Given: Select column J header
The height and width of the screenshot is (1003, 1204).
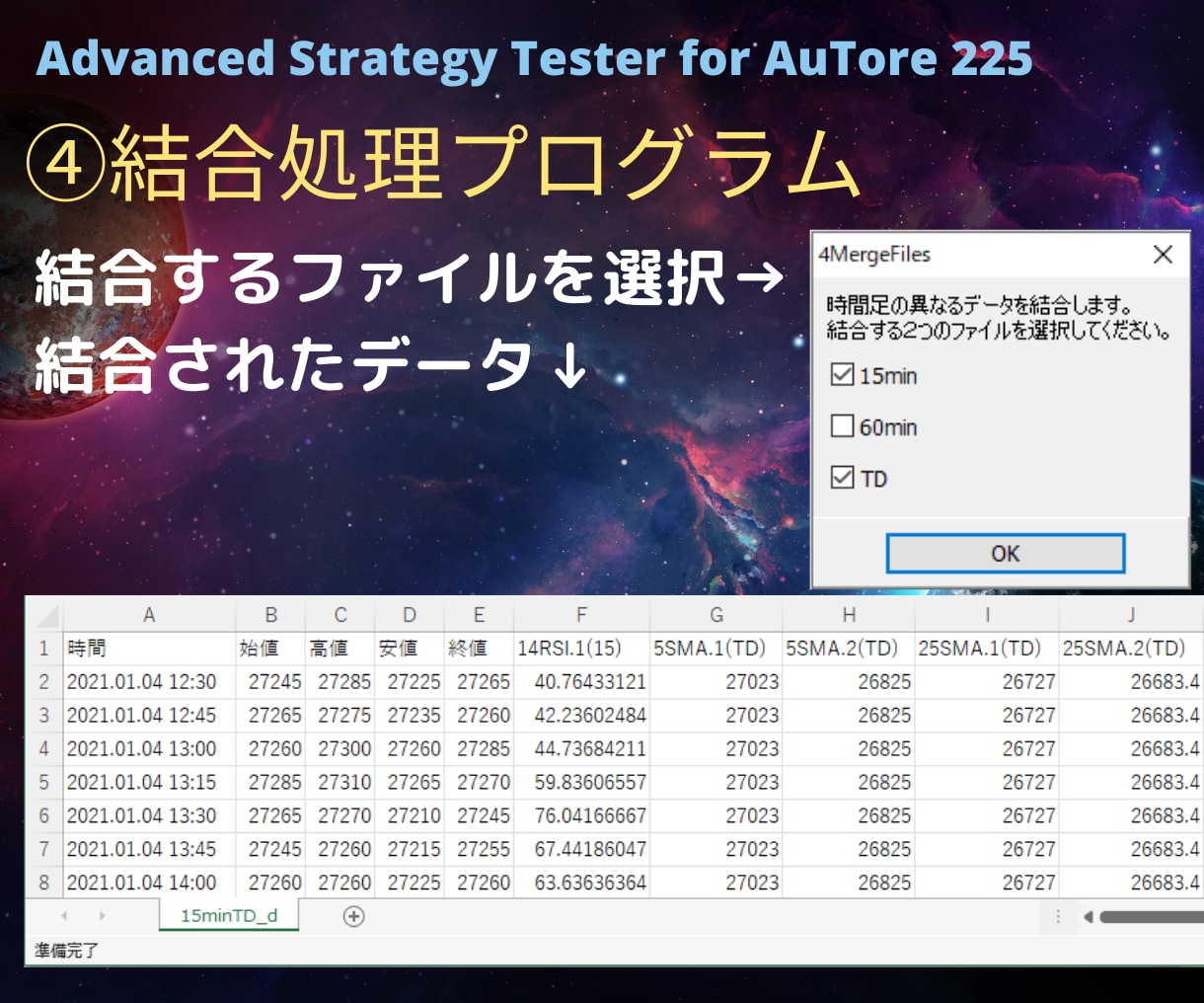Looking at the screenshot, I should coord(1131,615).
